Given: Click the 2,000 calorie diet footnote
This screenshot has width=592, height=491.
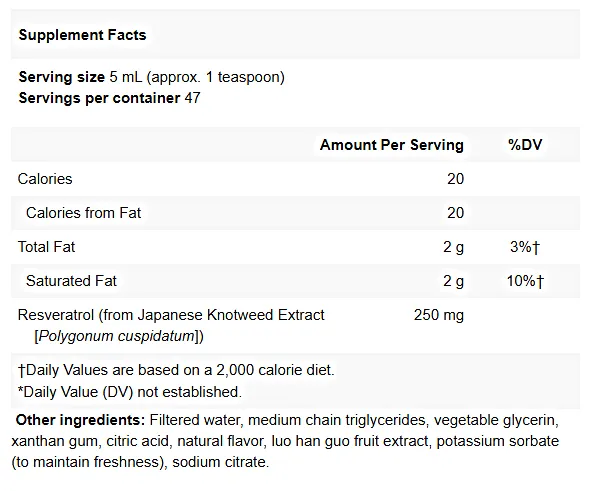Looking at the screenshot, I should pos(176,370).
